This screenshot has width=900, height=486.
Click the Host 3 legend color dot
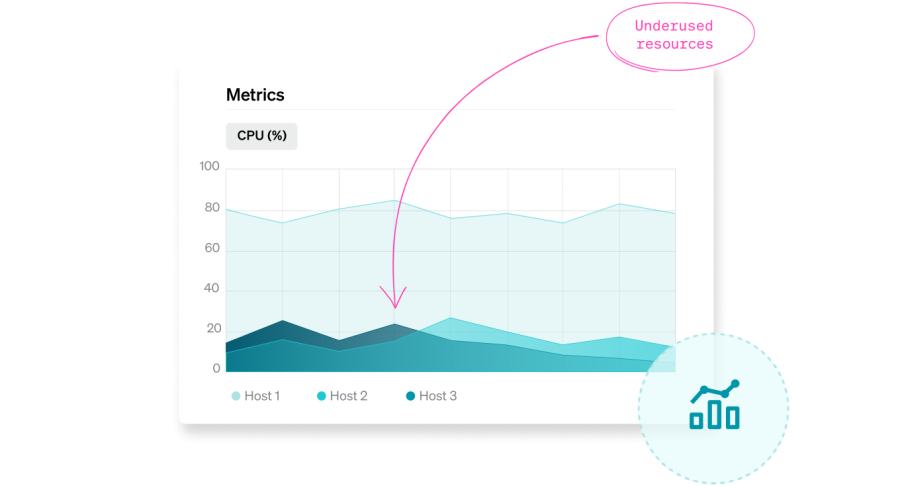[x=410, y=396]
